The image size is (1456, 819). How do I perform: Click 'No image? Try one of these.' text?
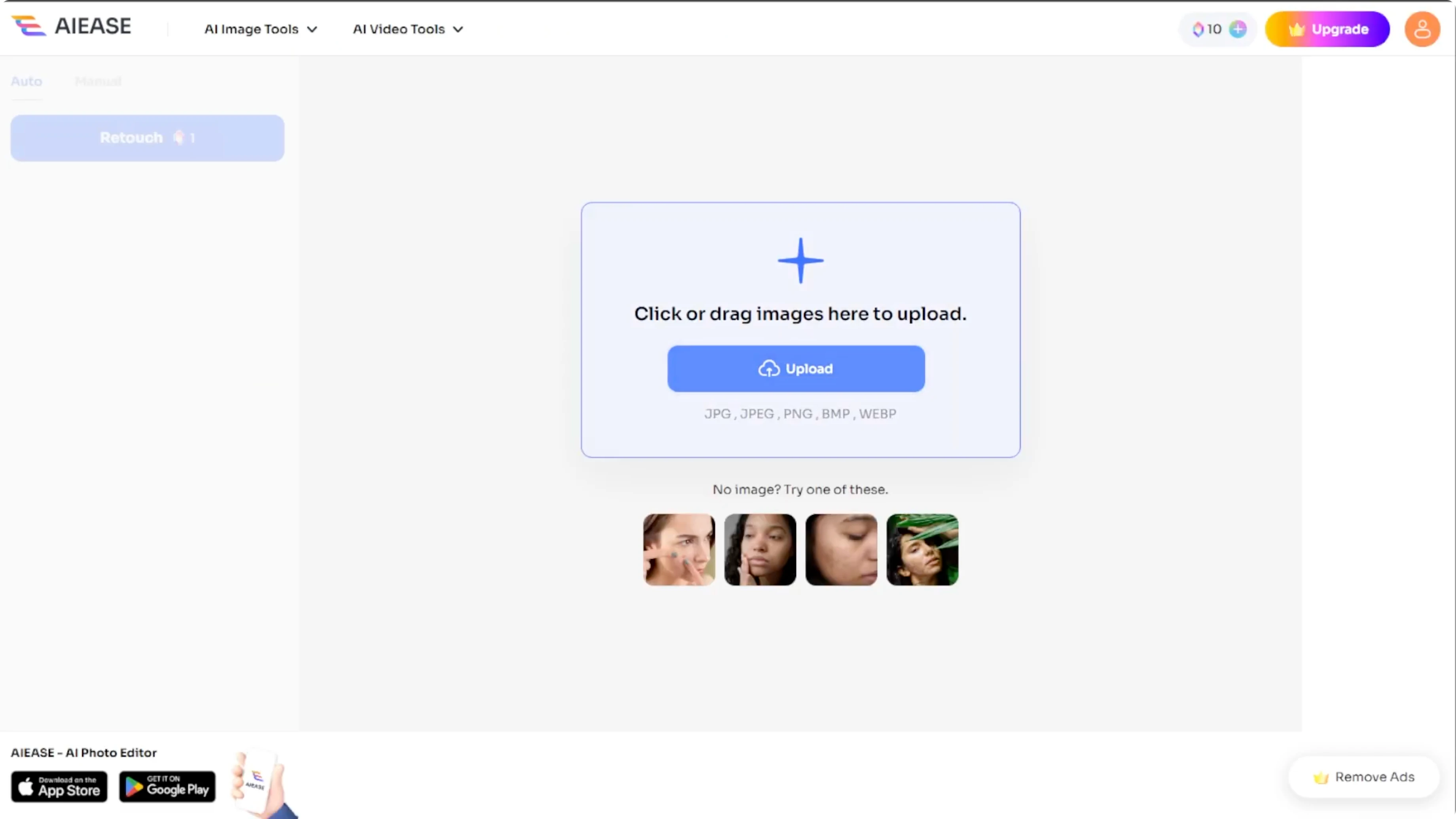[x=800, y=489]
